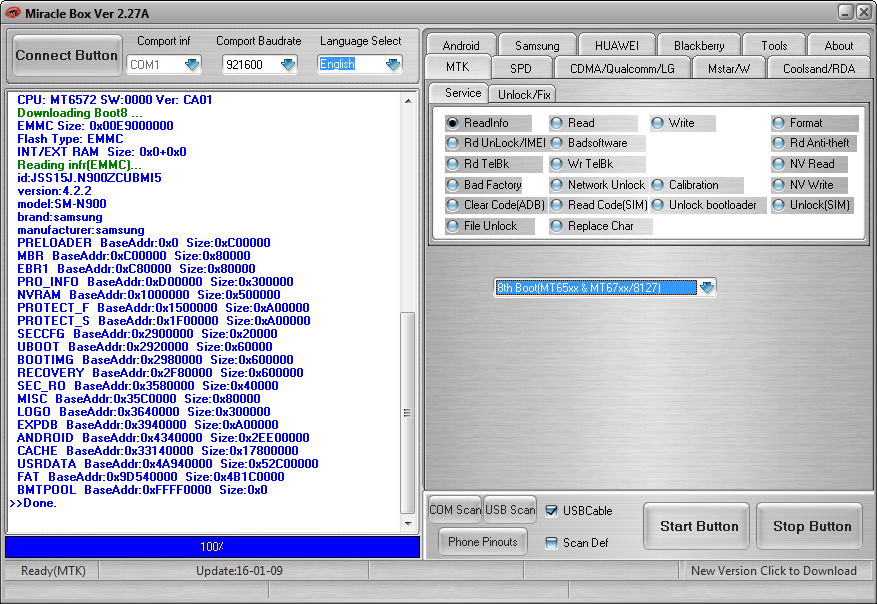Click the Connect Button
This screenshot has height=604, width=877.
click(x=67, y=55)
